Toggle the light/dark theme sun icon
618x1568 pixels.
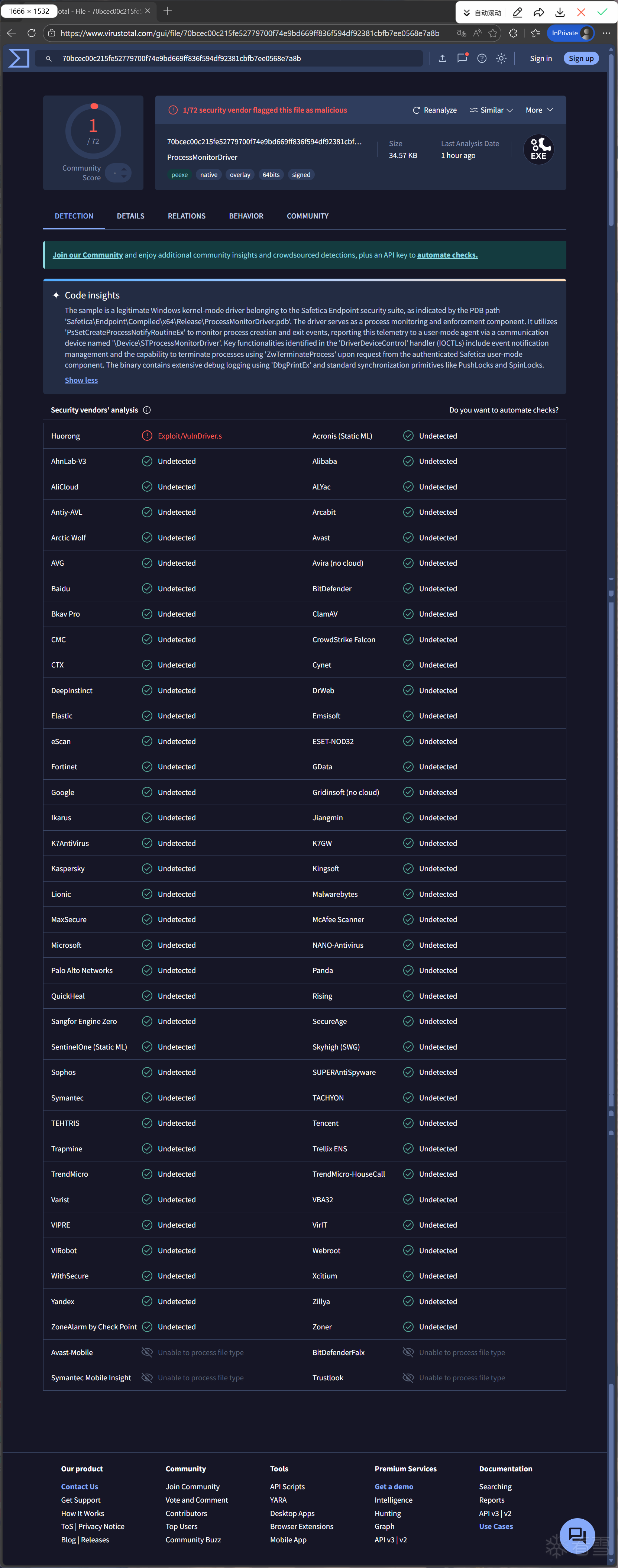(x=501, y=58)
